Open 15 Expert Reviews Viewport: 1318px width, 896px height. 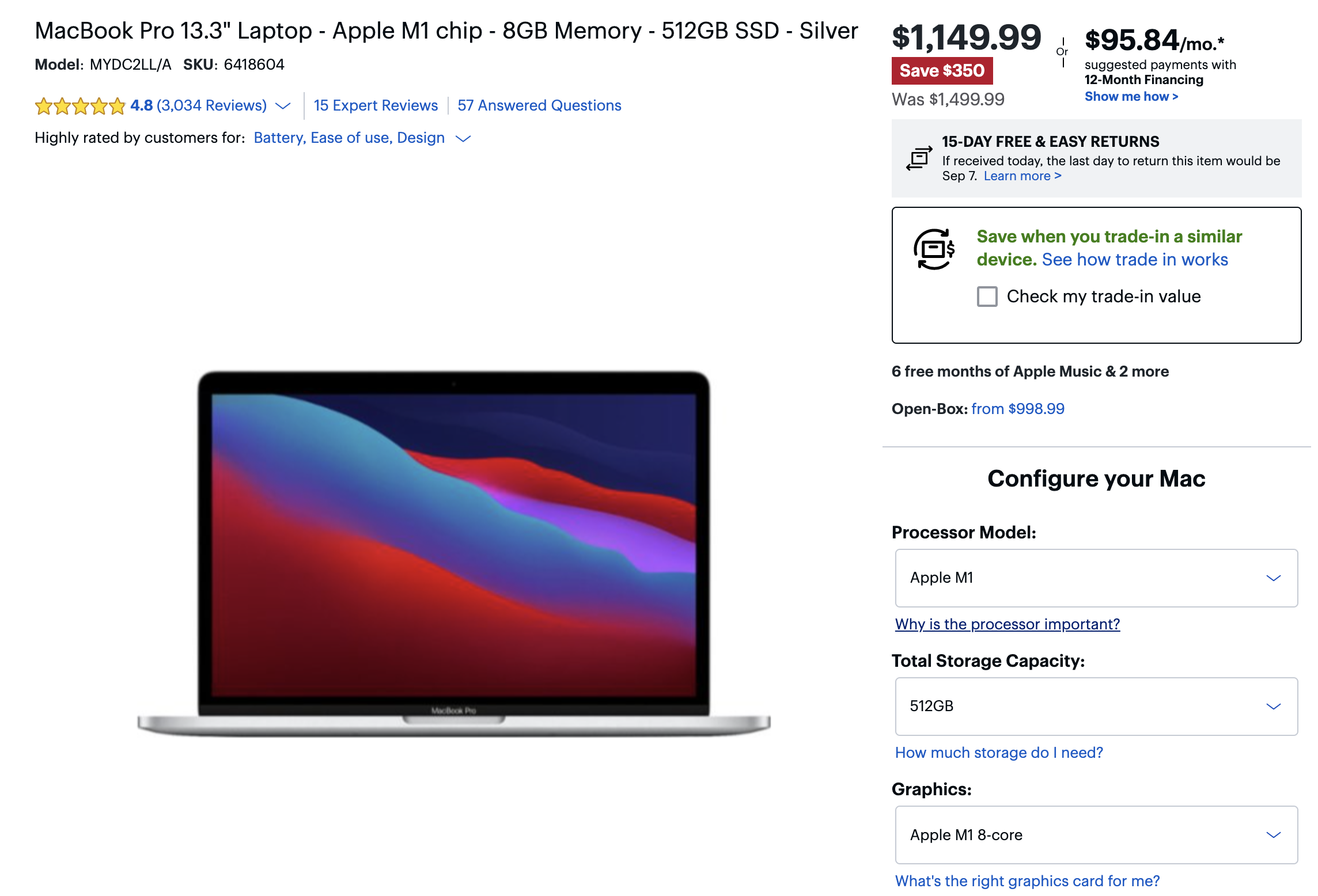376,106
